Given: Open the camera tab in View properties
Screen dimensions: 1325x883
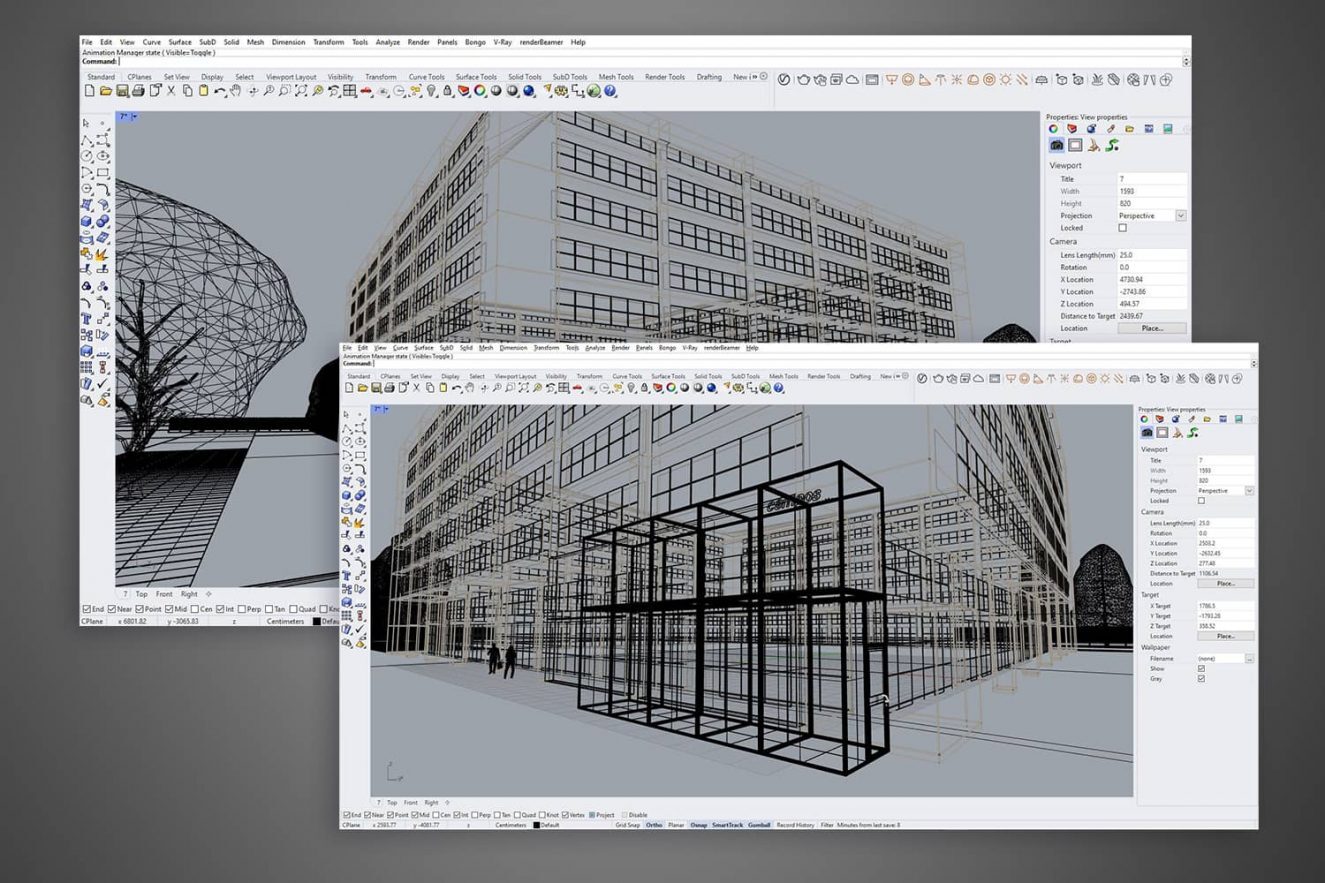Looking at the screenshot, I should (1145, 433).
